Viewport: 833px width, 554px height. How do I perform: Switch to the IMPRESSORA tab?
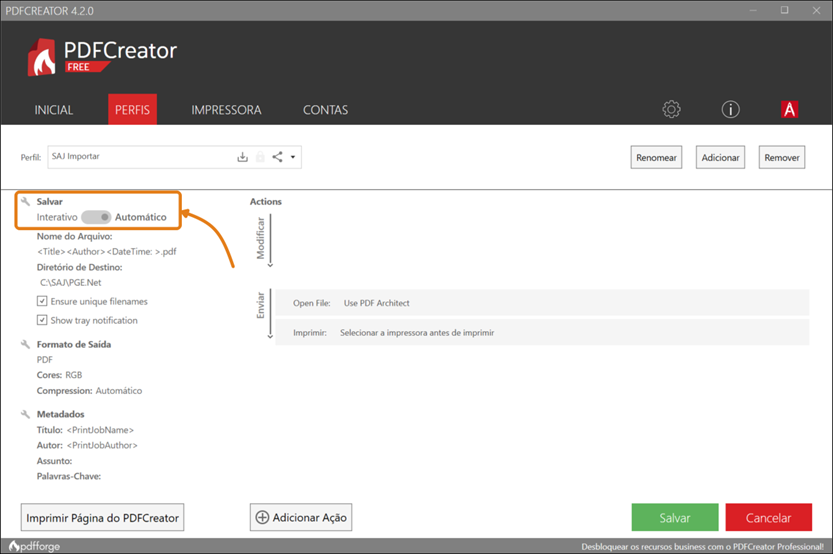click(x=226, y=110)
